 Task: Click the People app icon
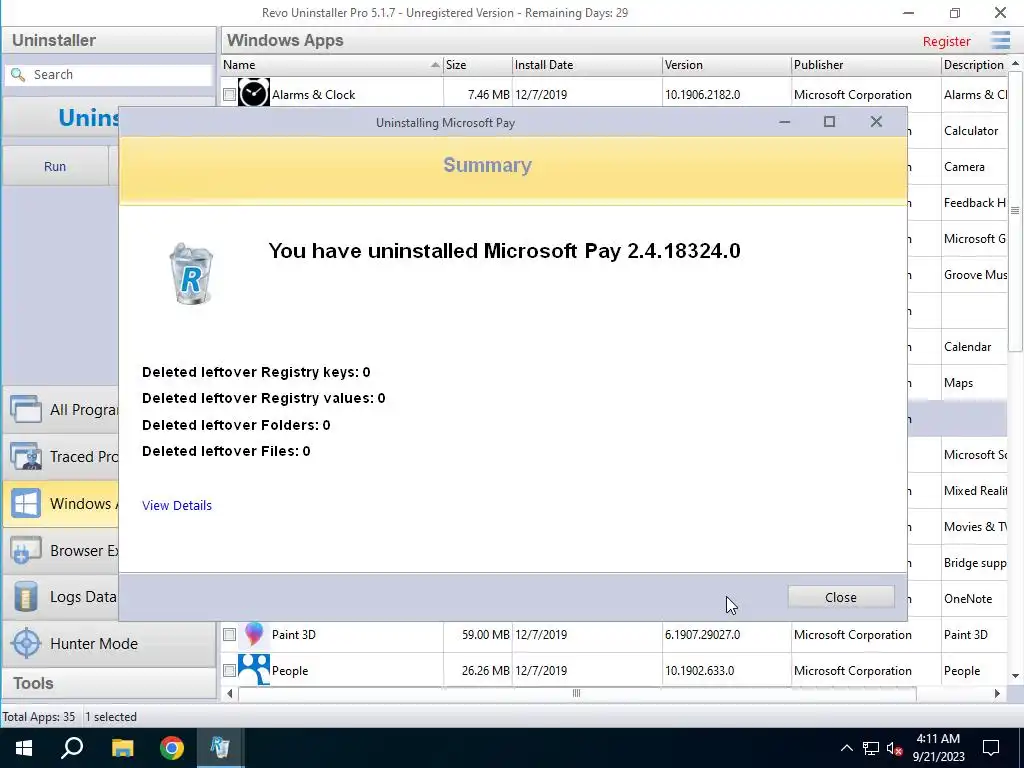point(253,669)
